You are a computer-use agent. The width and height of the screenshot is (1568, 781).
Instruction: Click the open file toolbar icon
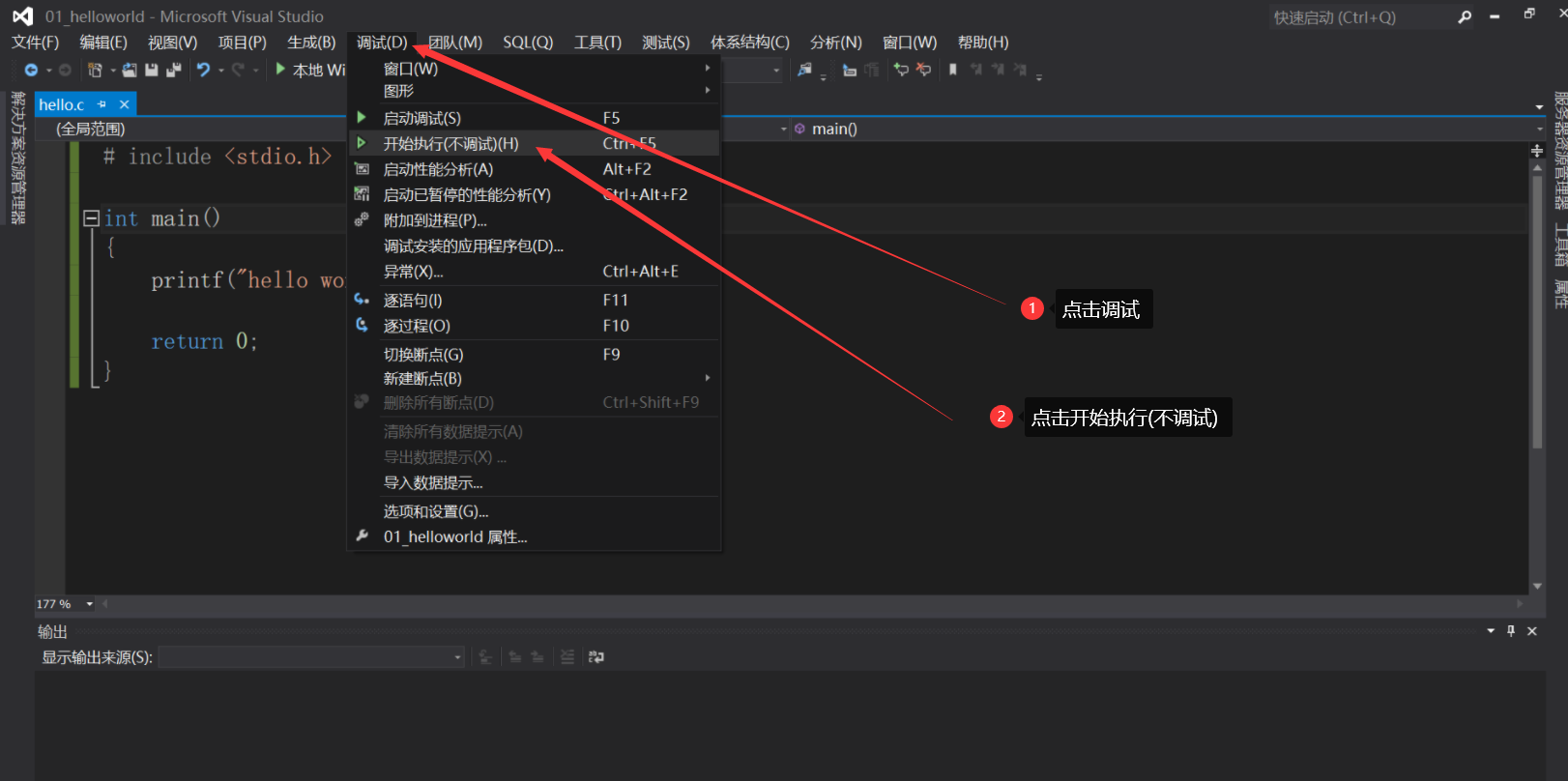130,70
